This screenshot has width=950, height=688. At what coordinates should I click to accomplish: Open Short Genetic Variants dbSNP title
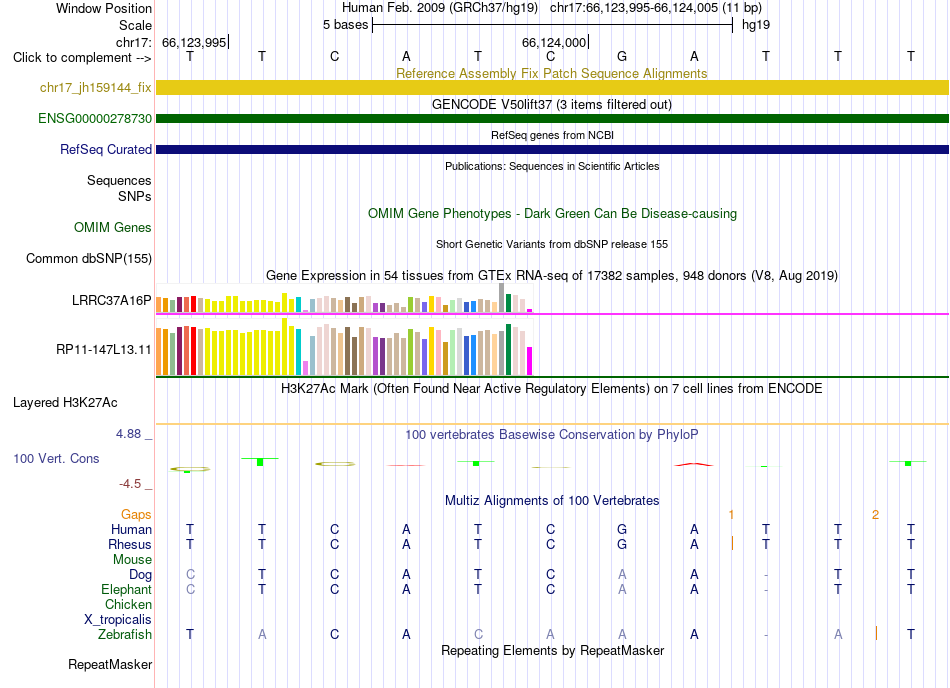click(552, 244)
